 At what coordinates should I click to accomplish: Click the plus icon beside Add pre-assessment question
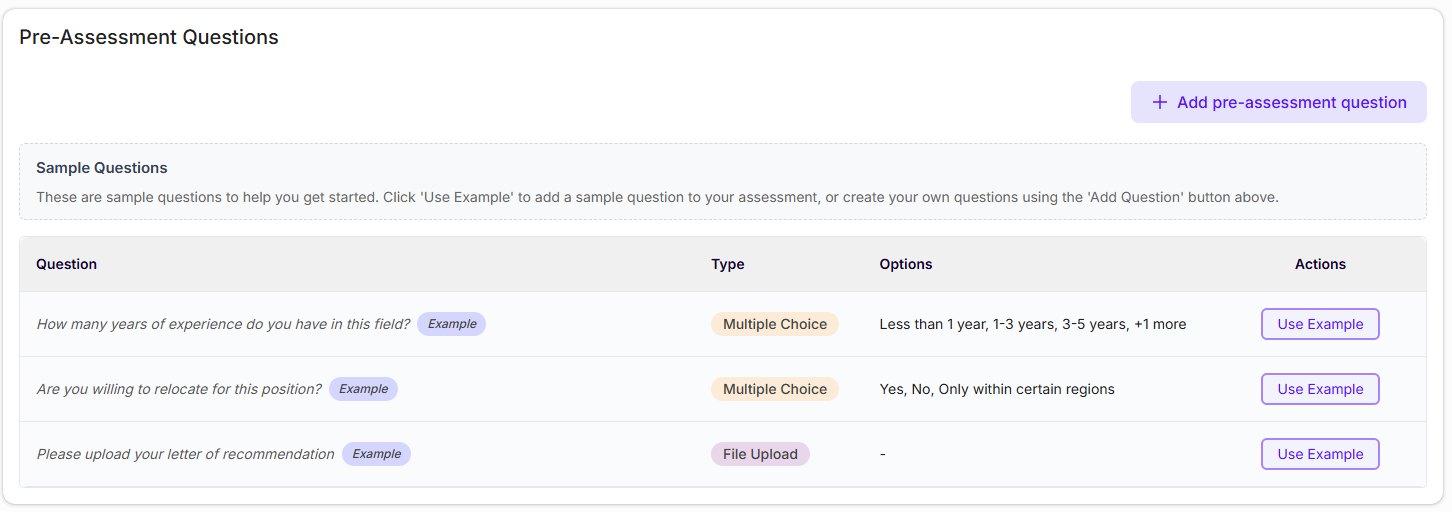[1160, 102]
